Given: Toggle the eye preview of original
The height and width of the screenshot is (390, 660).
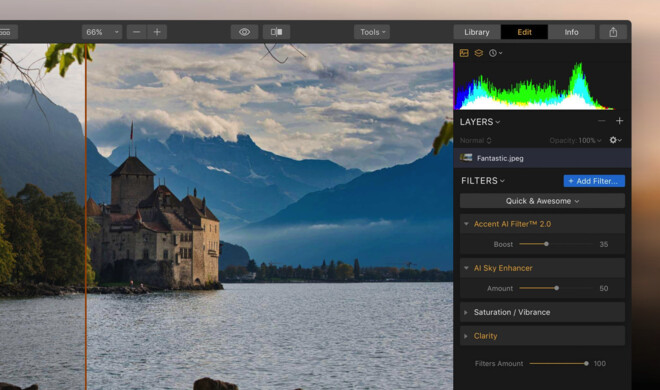Looking at the screenshot, I should [245, 32].
